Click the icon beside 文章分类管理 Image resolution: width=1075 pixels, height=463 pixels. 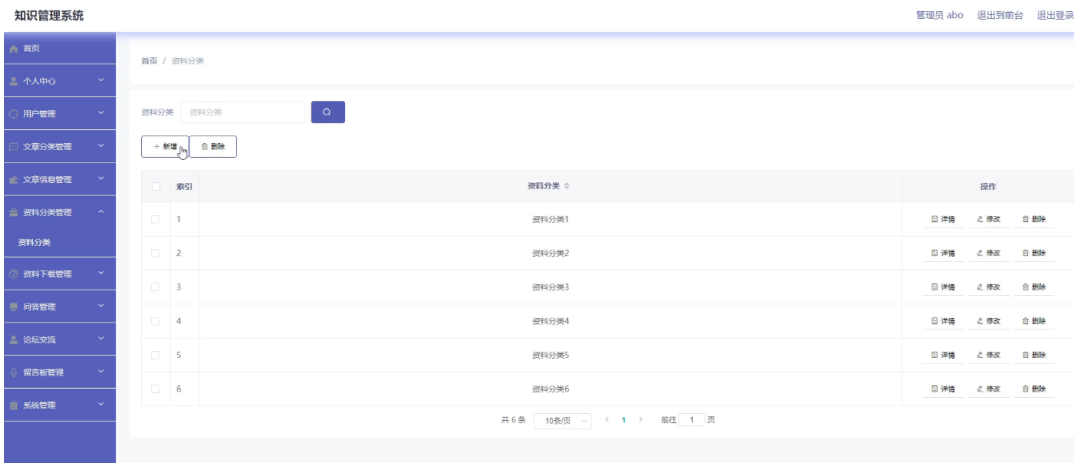pyautogui.click(x=14, y=147)
